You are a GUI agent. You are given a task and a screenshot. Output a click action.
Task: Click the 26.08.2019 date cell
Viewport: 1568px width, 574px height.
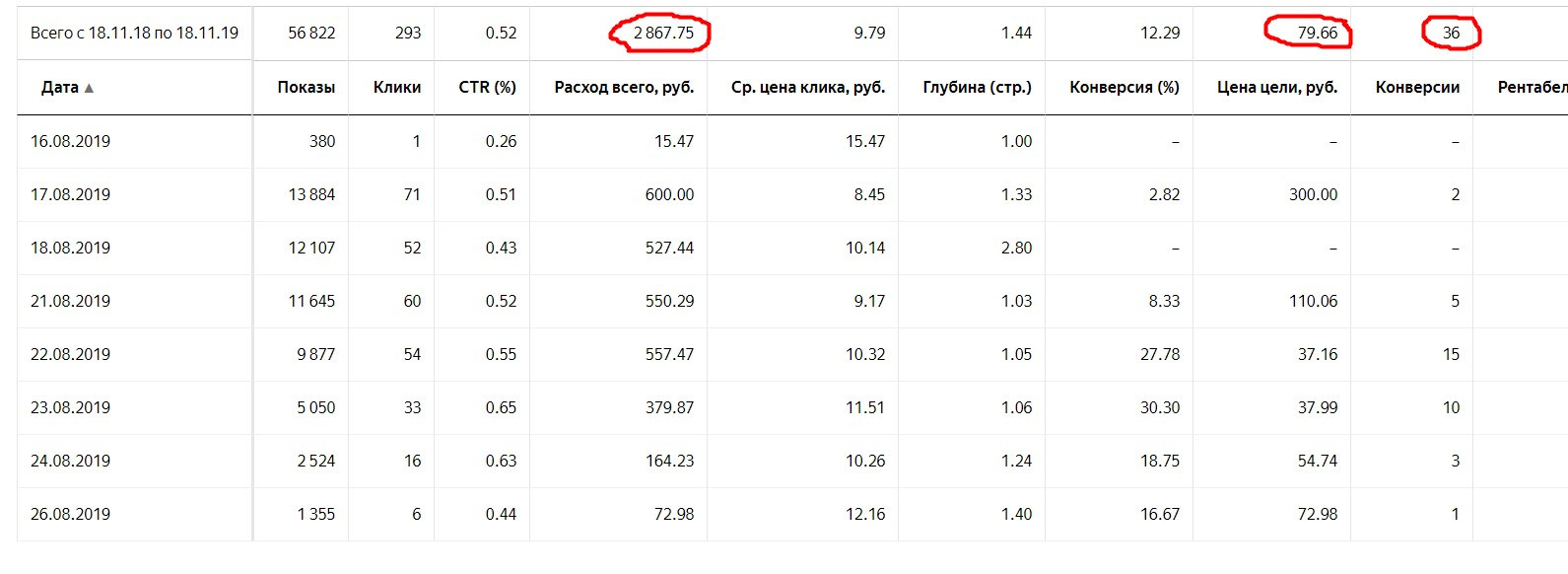[70, 514]
